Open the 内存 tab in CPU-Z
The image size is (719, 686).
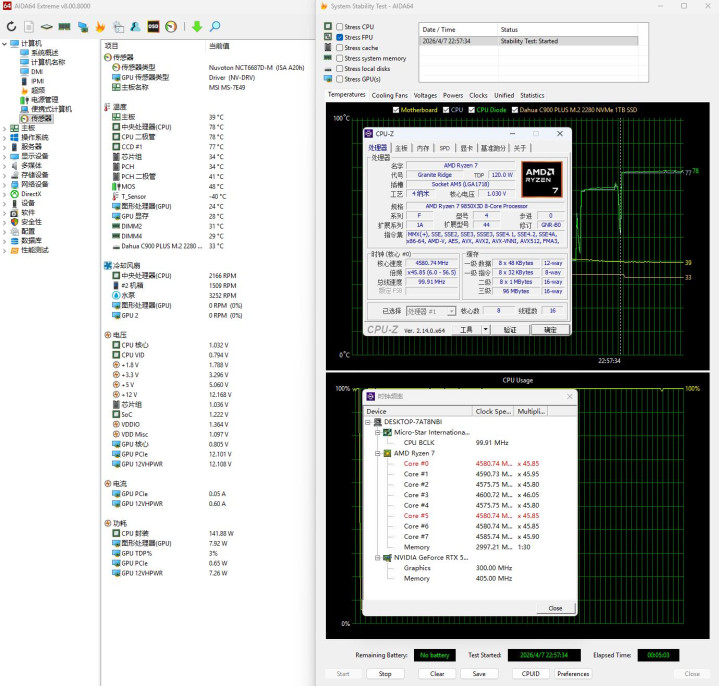point(423,147)
